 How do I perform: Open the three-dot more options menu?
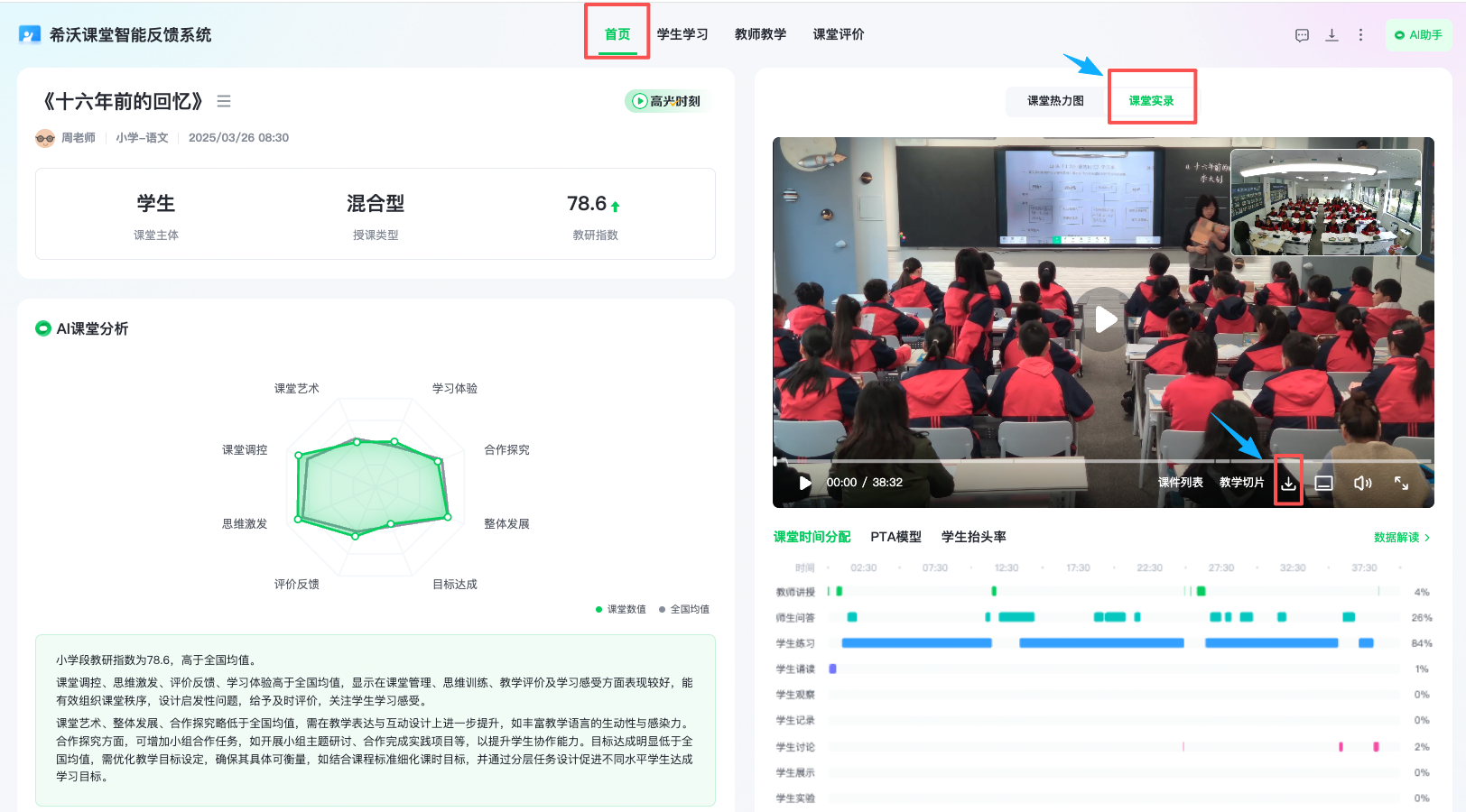tap(1360, 35)
